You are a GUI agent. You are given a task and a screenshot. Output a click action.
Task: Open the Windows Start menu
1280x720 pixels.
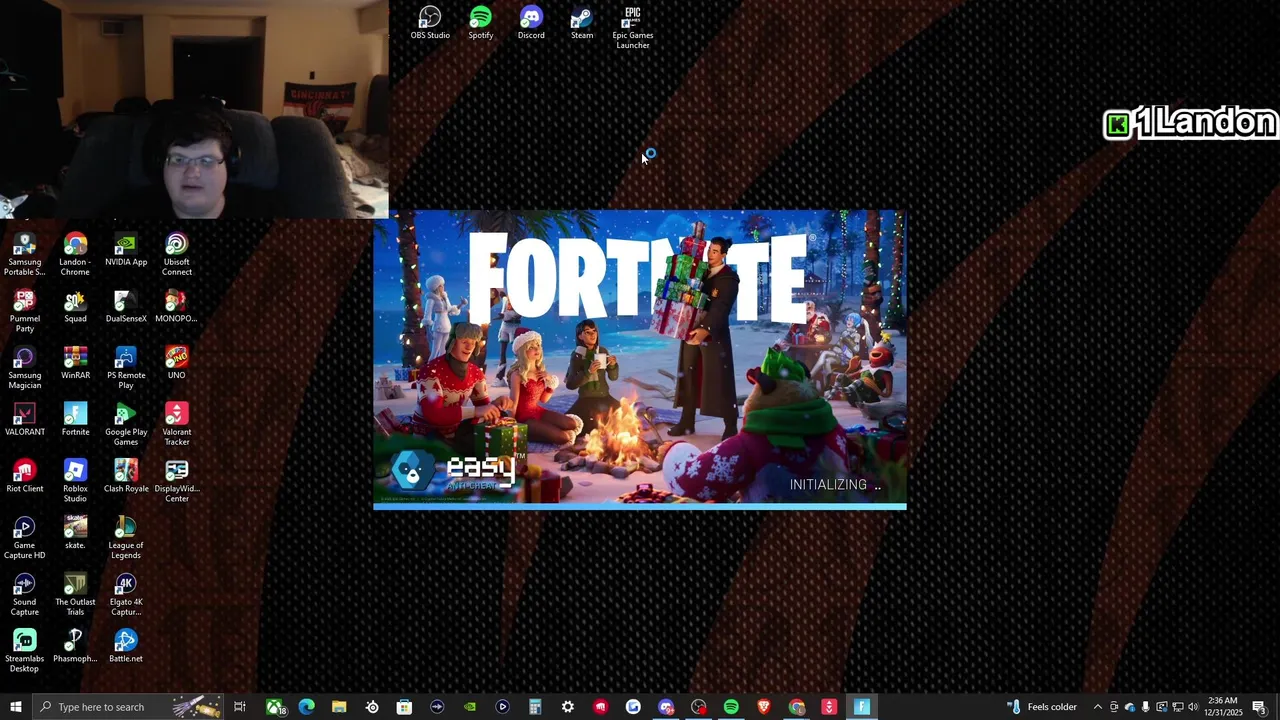tap(15, 707)
